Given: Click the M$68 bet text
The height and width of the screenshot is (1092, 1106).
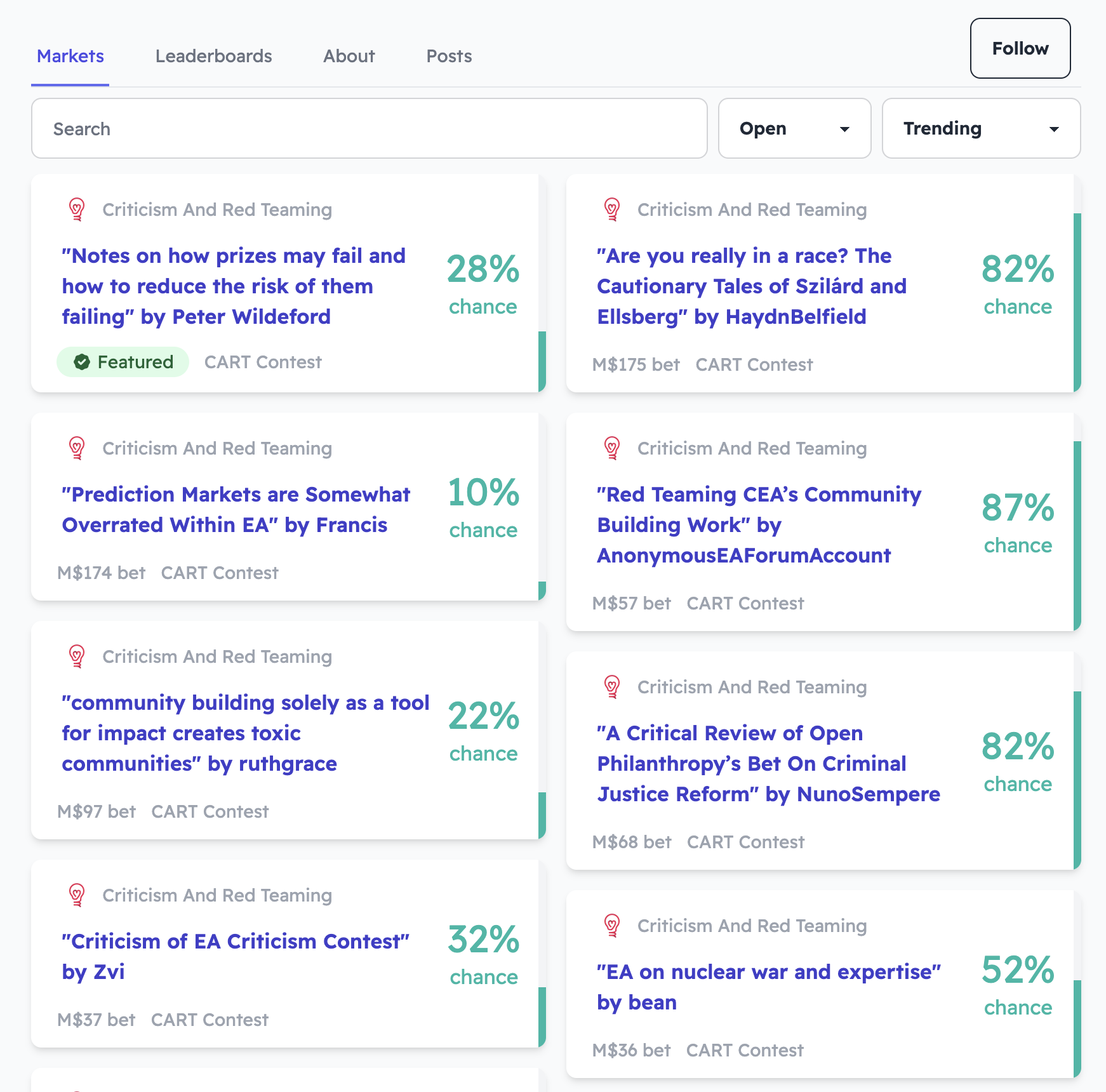Looking at the screenshot, I should (632, 842).
